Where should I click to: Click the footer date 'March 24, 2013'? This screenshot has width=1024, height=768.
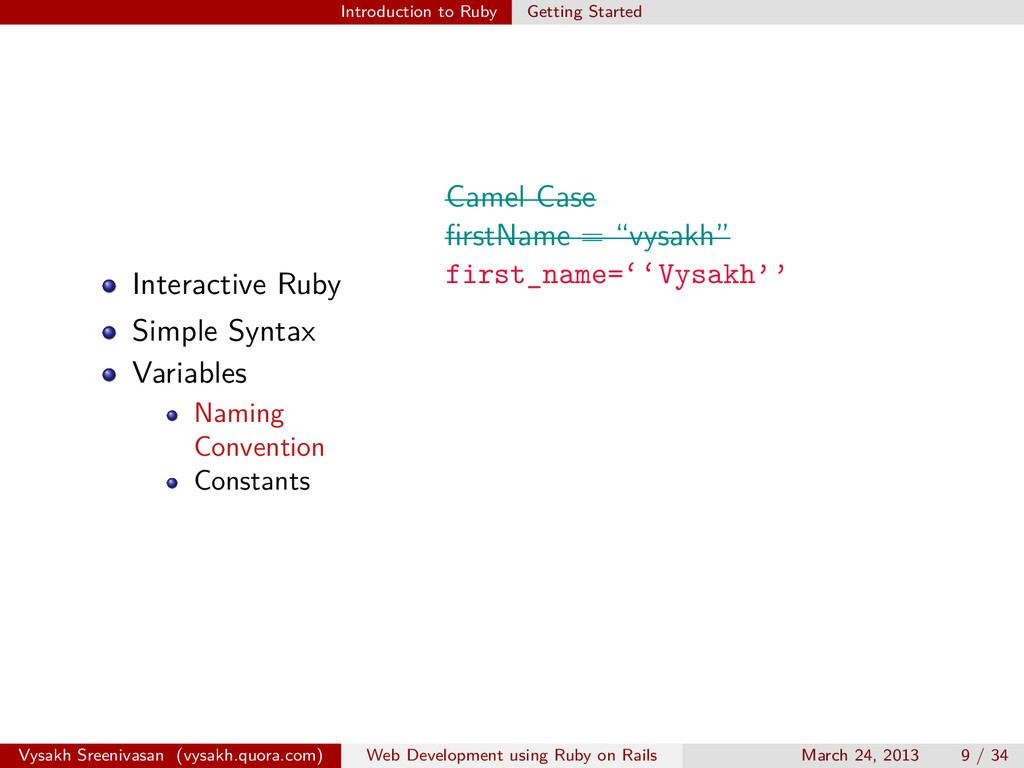pos(859,756)
